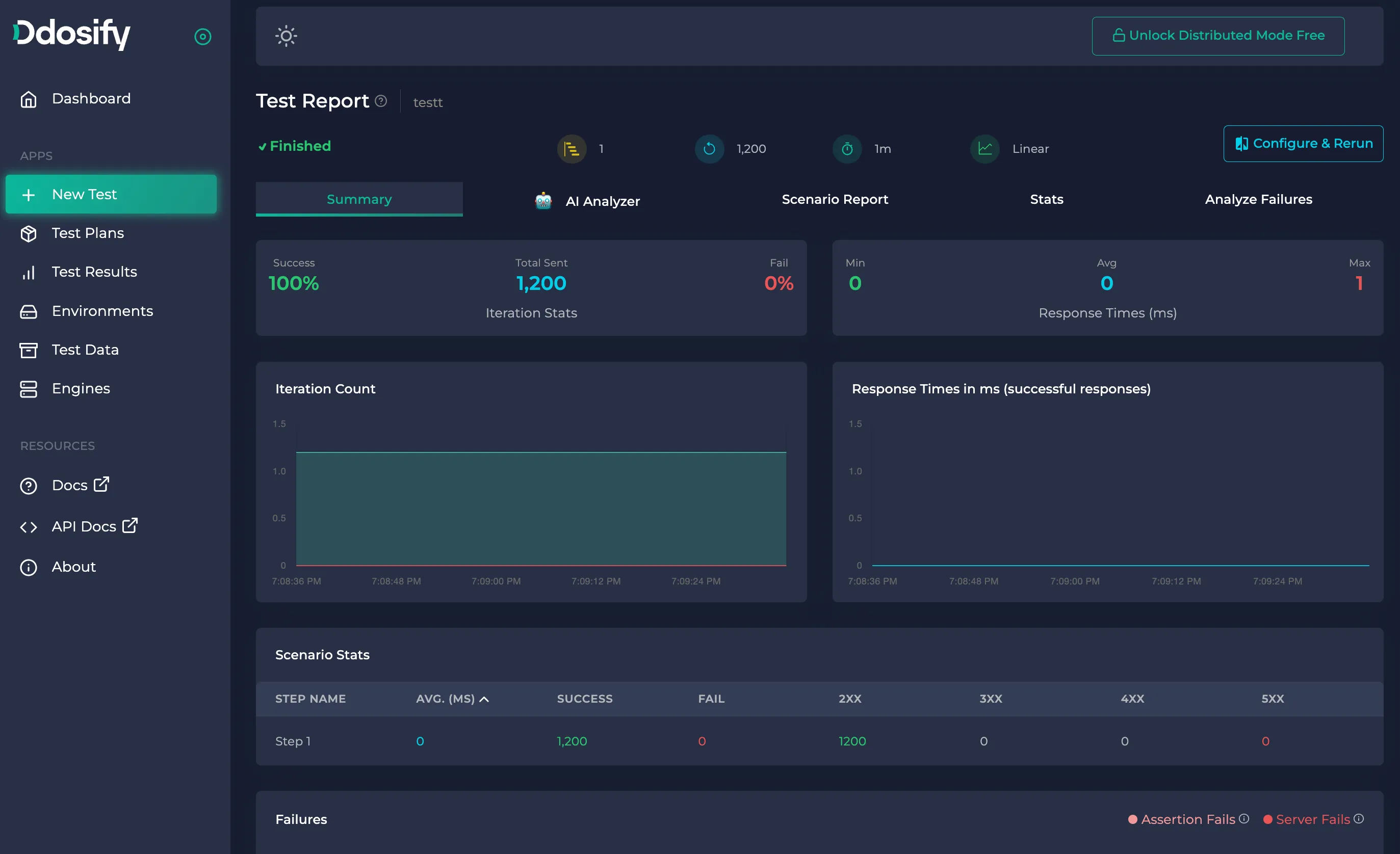
Task: Click the Ddosify logo
Action: pyautogui.click(x=71, y=34)
